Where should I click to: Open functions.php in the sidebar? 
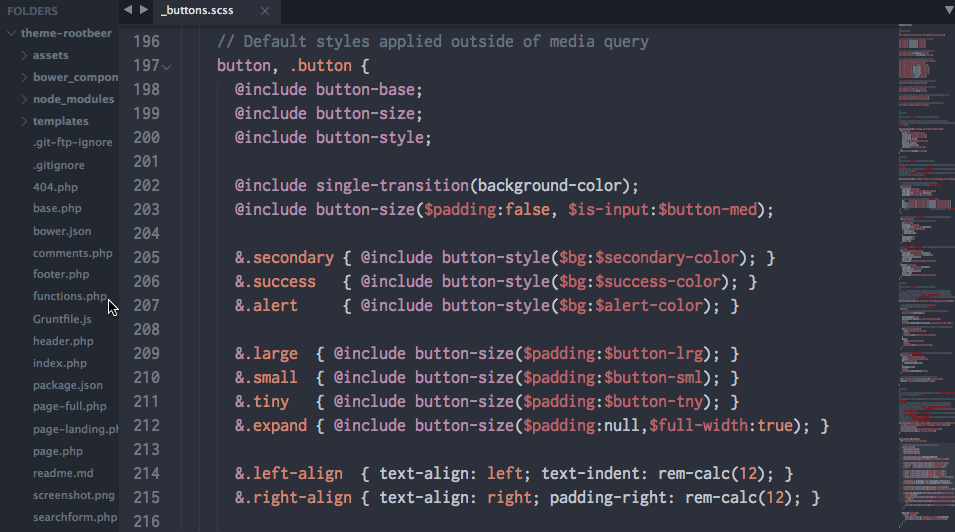tap(69, 297)
